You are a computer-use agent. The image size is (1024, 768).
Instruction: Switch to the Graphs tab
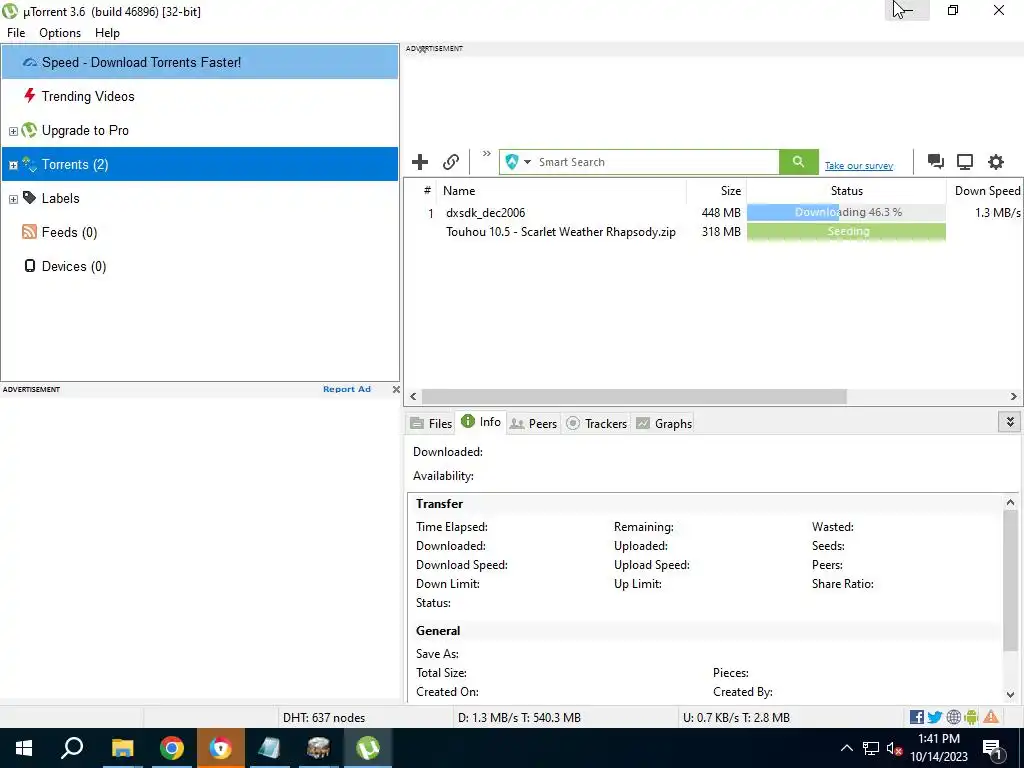point(664,424)
